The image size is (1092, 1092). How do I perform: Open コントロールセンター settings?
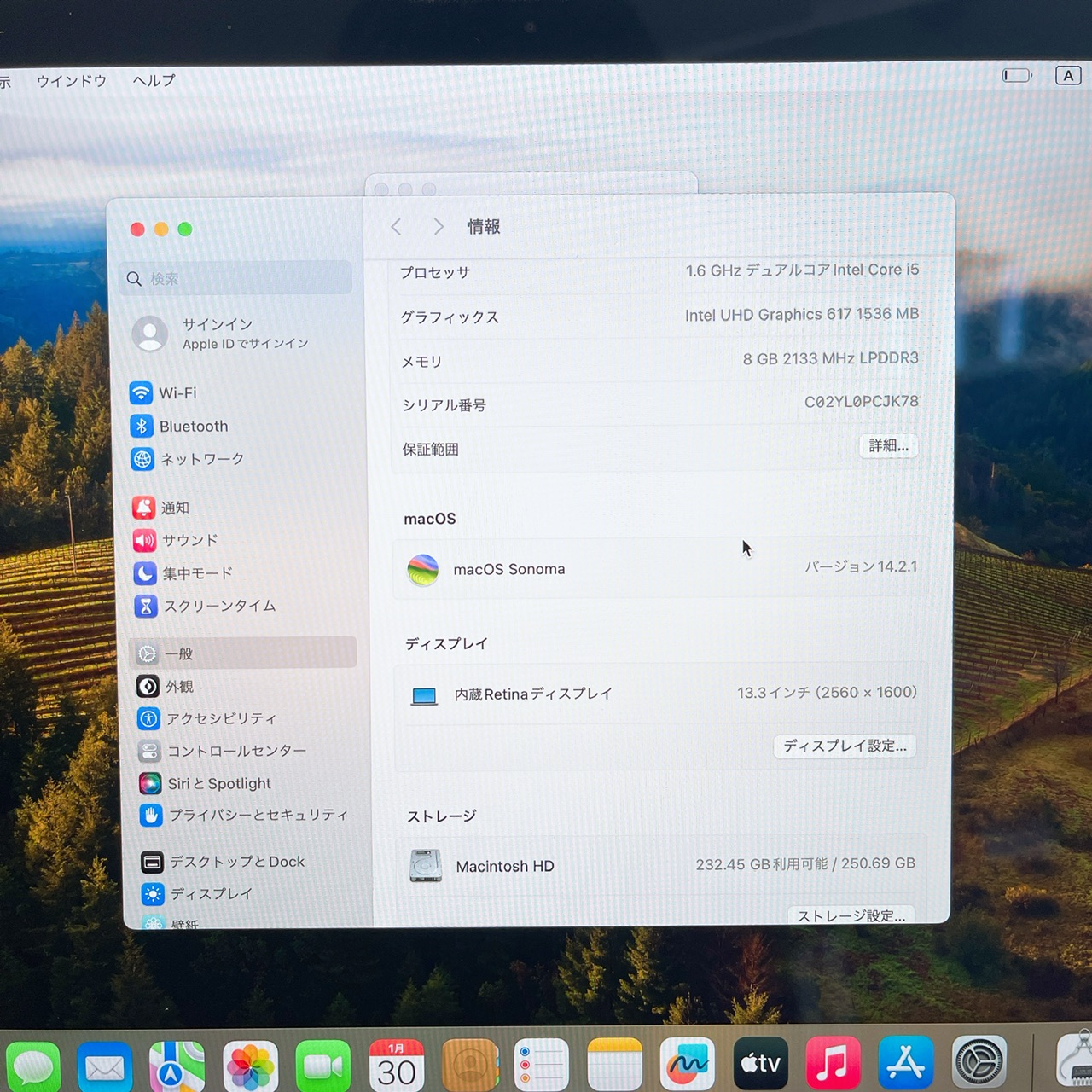pyautogui.click(x=222, y=751)
